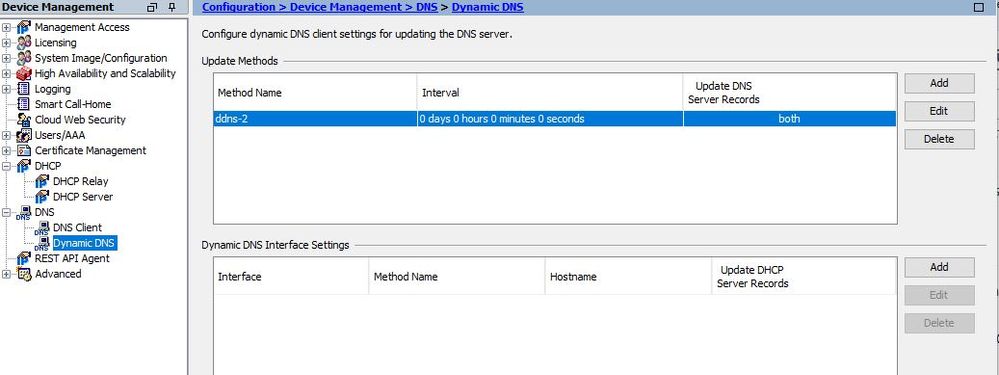999x375 pixels.
Task: Select Certificate Management in tree
Action: click(90, 150)
